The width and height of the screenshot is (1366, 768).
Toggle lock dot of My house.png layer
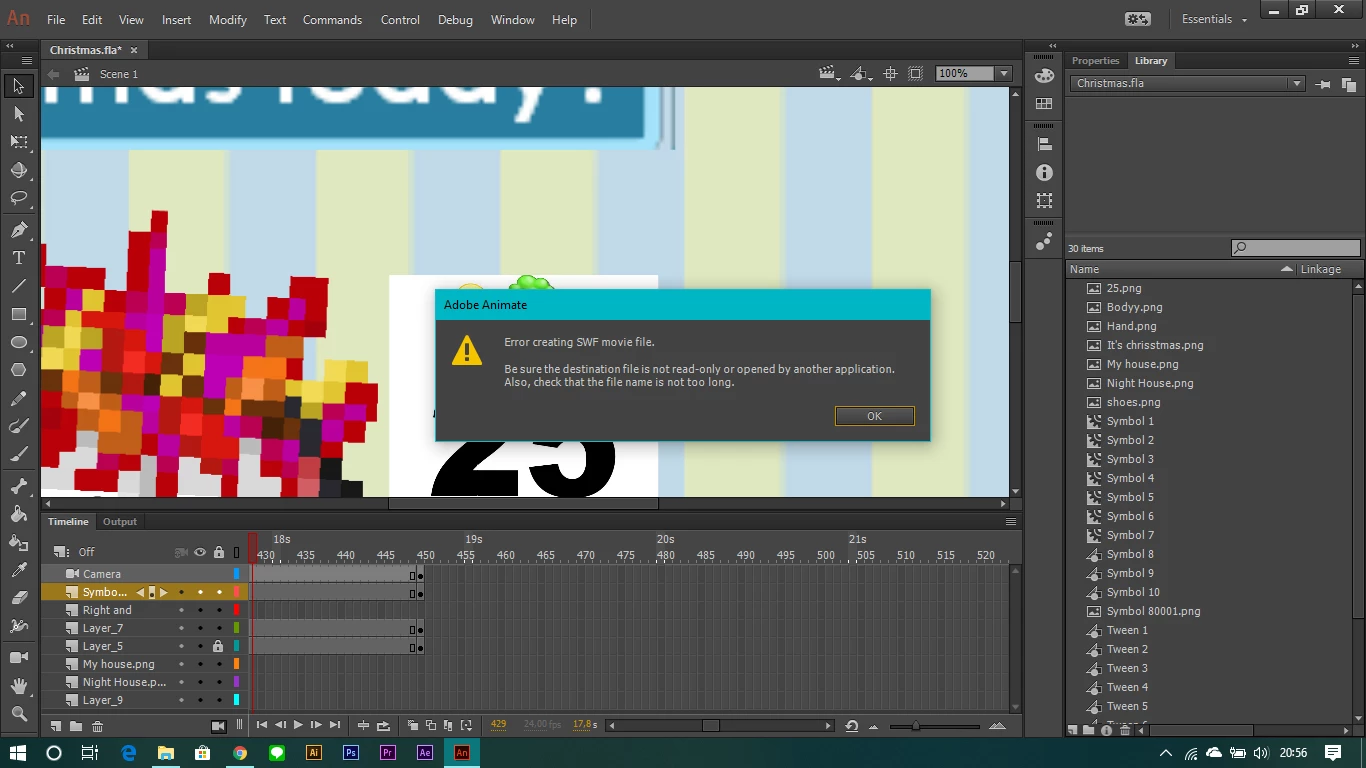pyautogui.click(x=219, y=664)
